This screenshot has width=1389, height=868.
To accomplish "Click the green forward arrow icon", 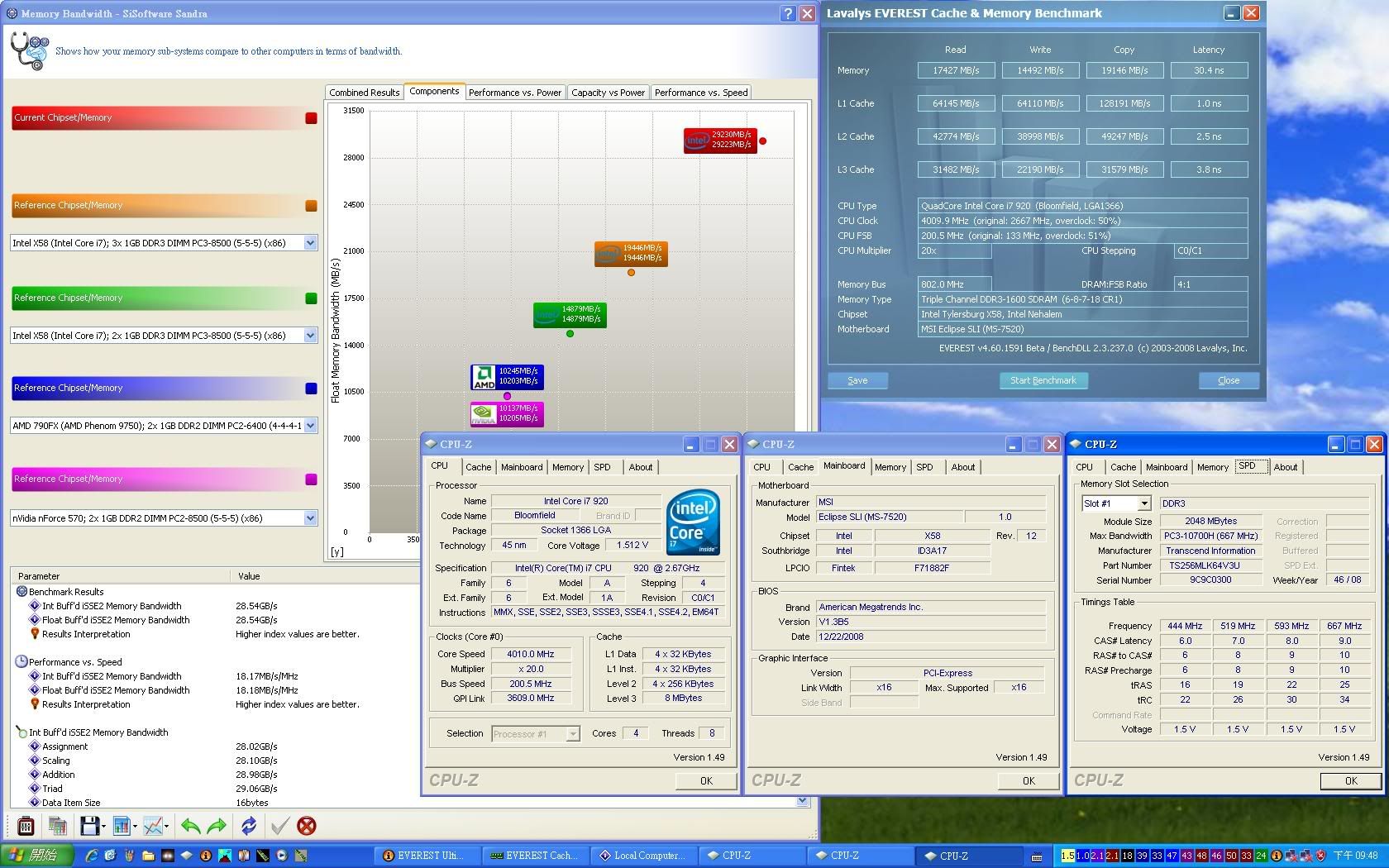I will 217,825.
